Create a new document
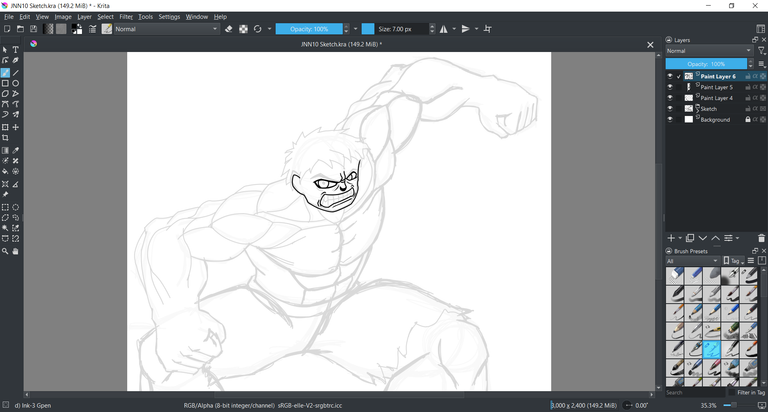Image resolution: width=768 pixels, height=412 pixels. pyautogui.click(x=7, y=29)
